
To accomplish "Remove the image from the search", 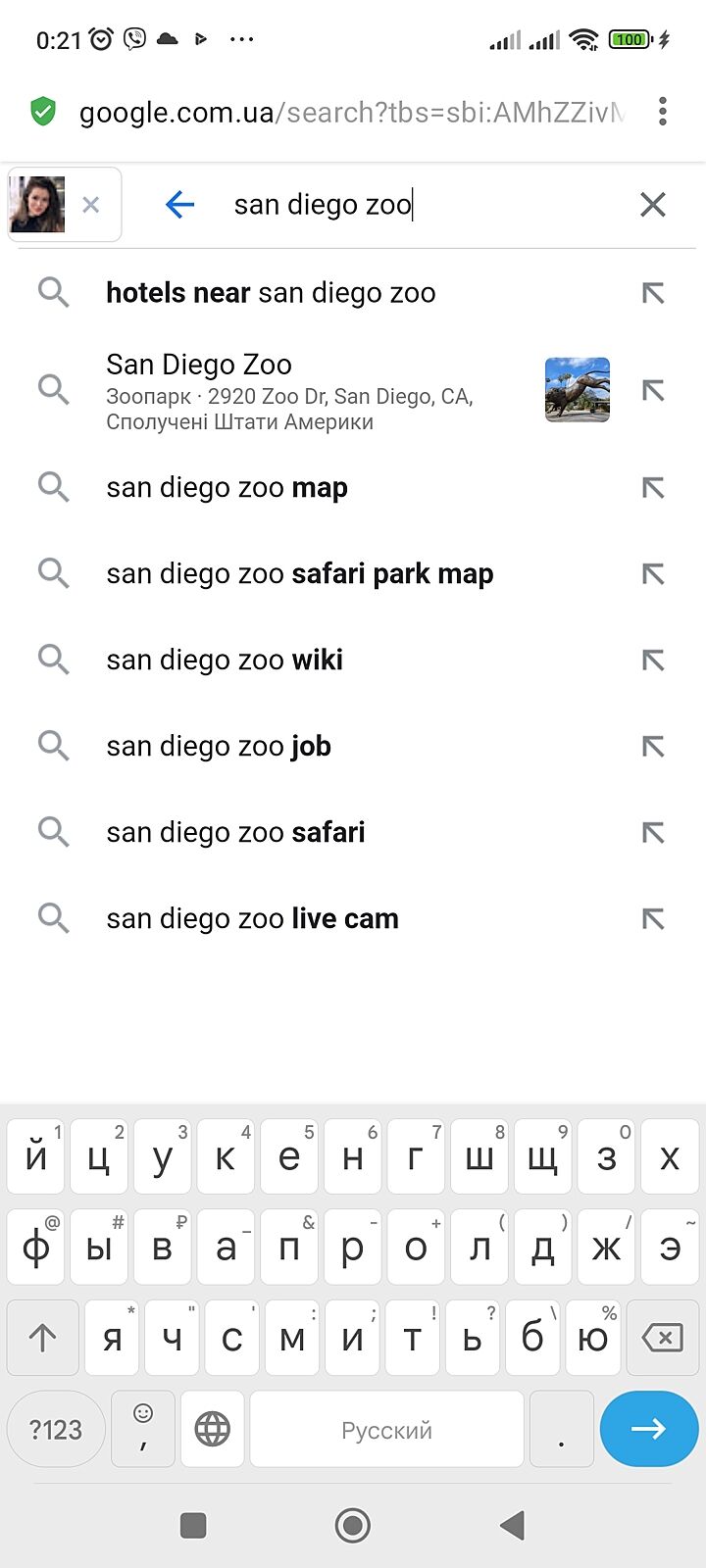I will click(91, 205).
